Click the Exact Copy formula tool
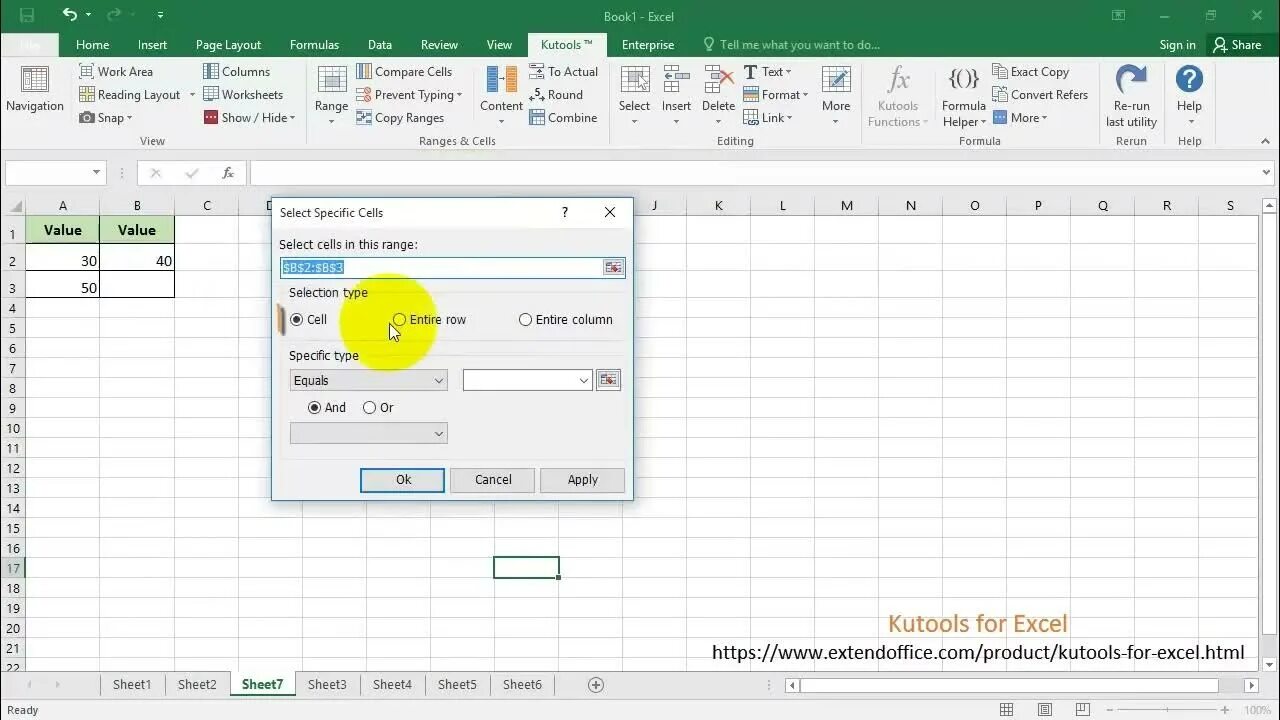This screenshot has width=1280, height=720. [x=1031, y=72]
